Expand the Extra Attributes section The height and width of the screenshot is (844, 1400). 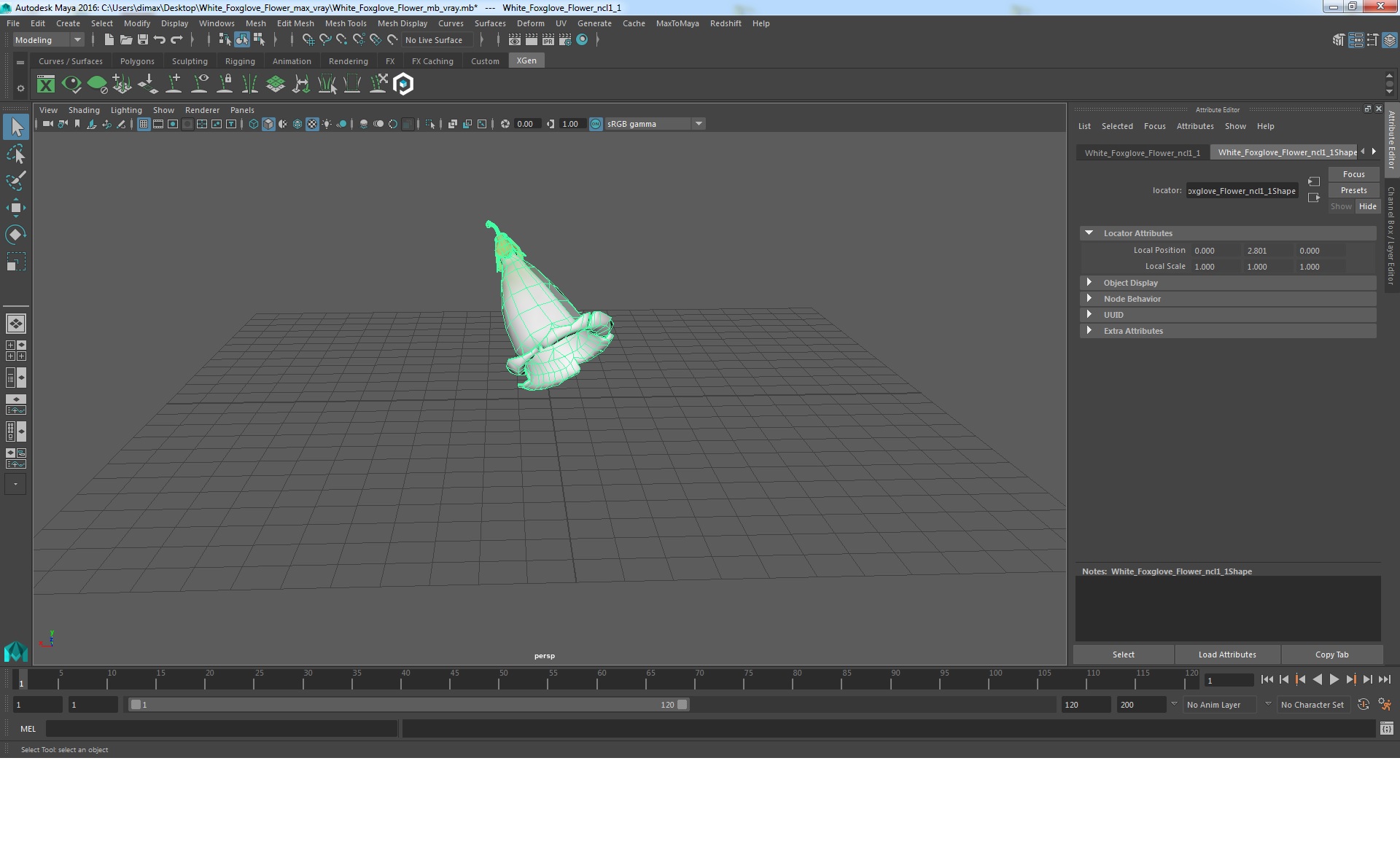[1228, 331]
